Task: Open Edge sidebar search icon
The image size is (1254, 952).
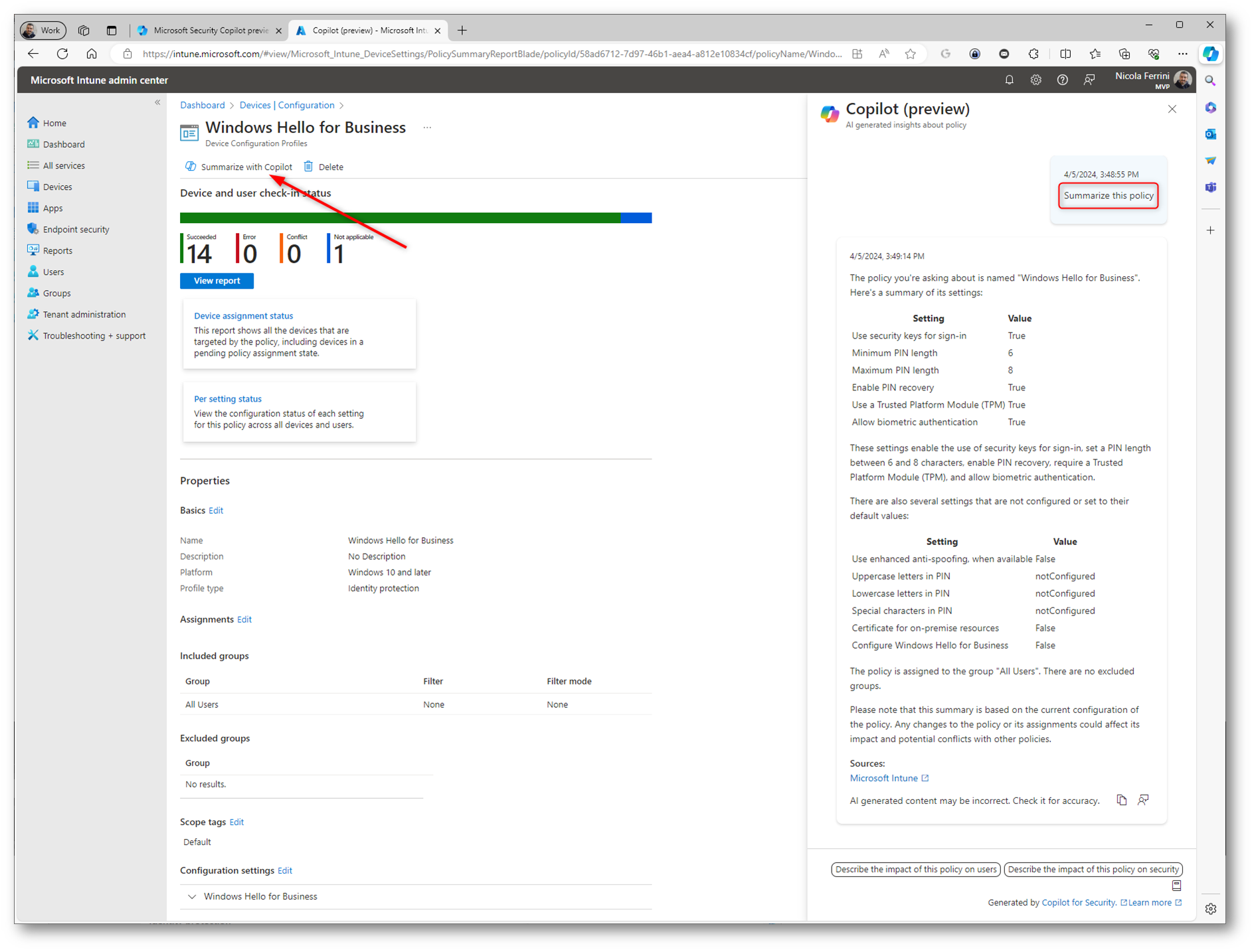Action: (x=1210, y=80)
